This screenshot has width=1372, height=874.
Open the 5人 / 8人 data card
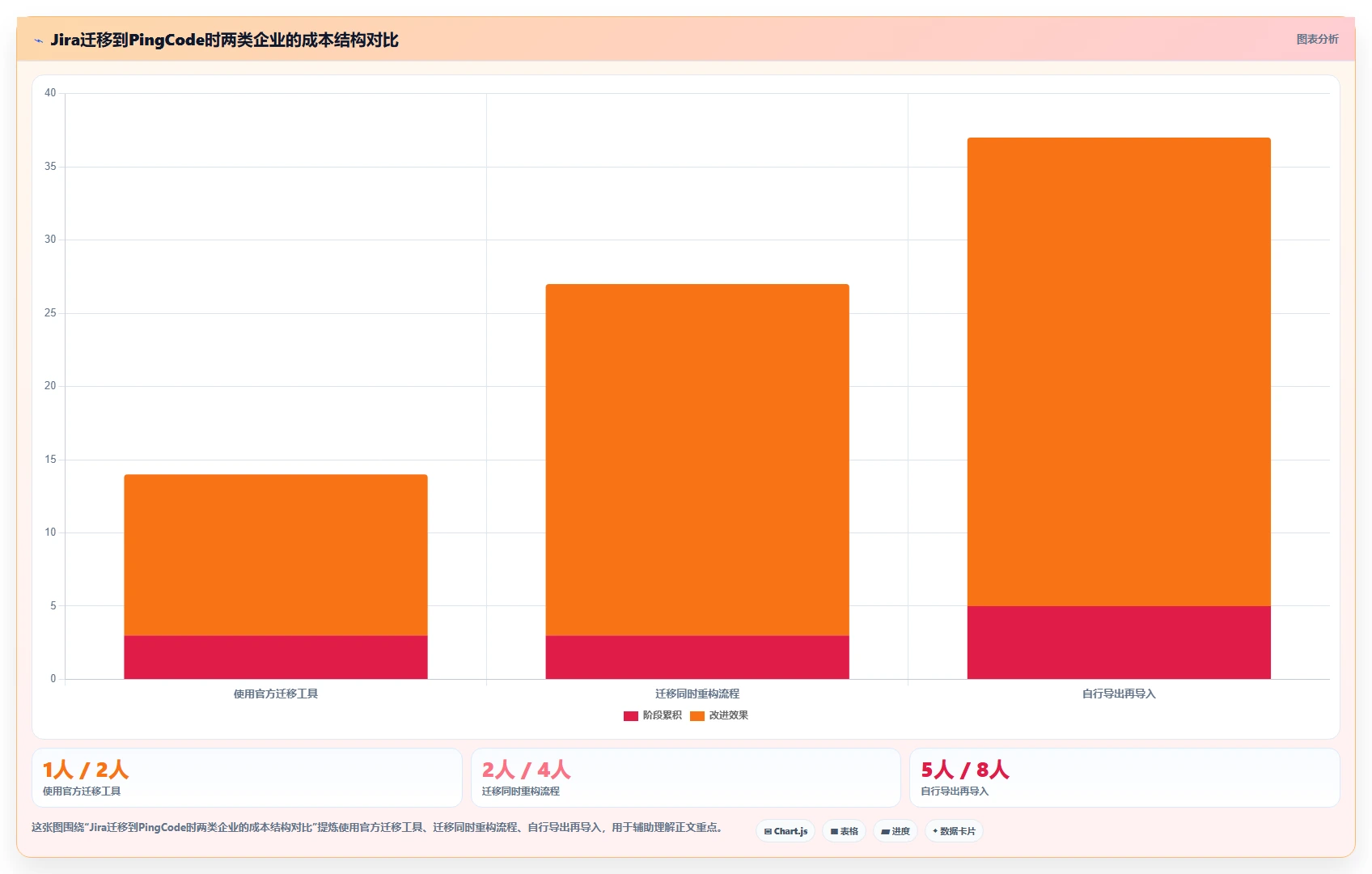(x=1124, y=778)
